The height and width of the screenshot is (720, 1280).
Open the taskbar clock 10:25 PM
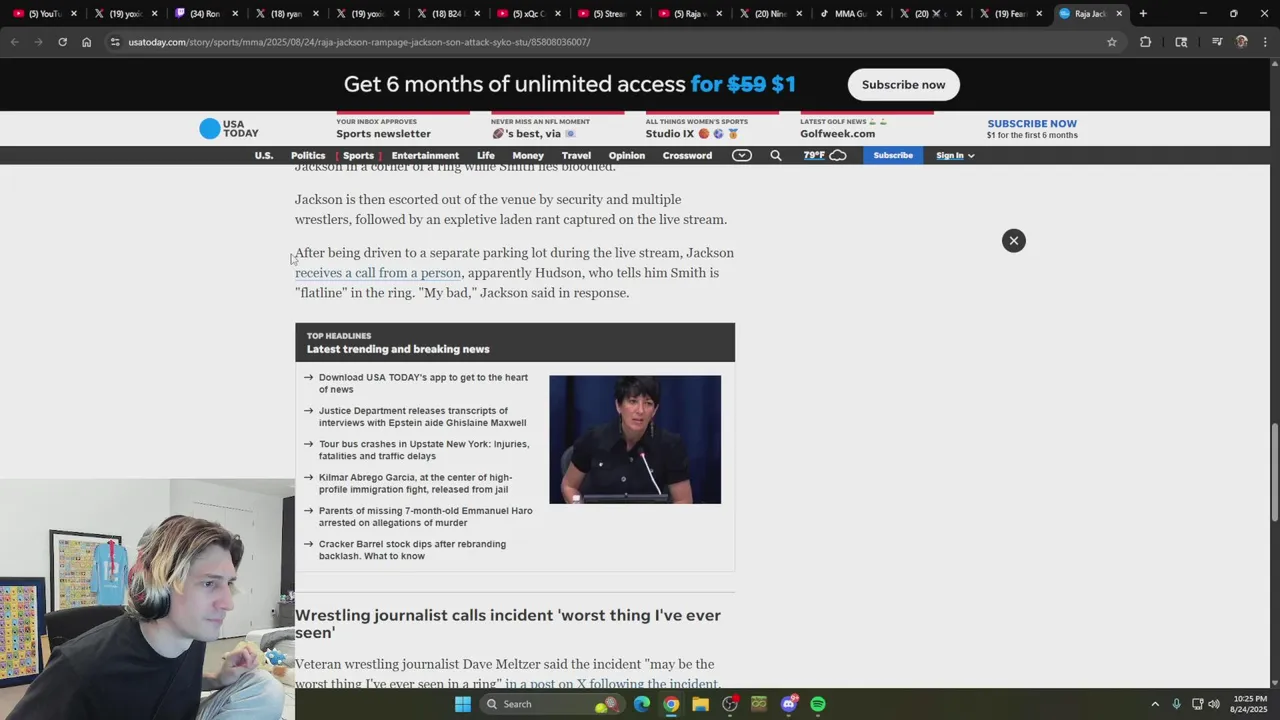[1250, 704]
